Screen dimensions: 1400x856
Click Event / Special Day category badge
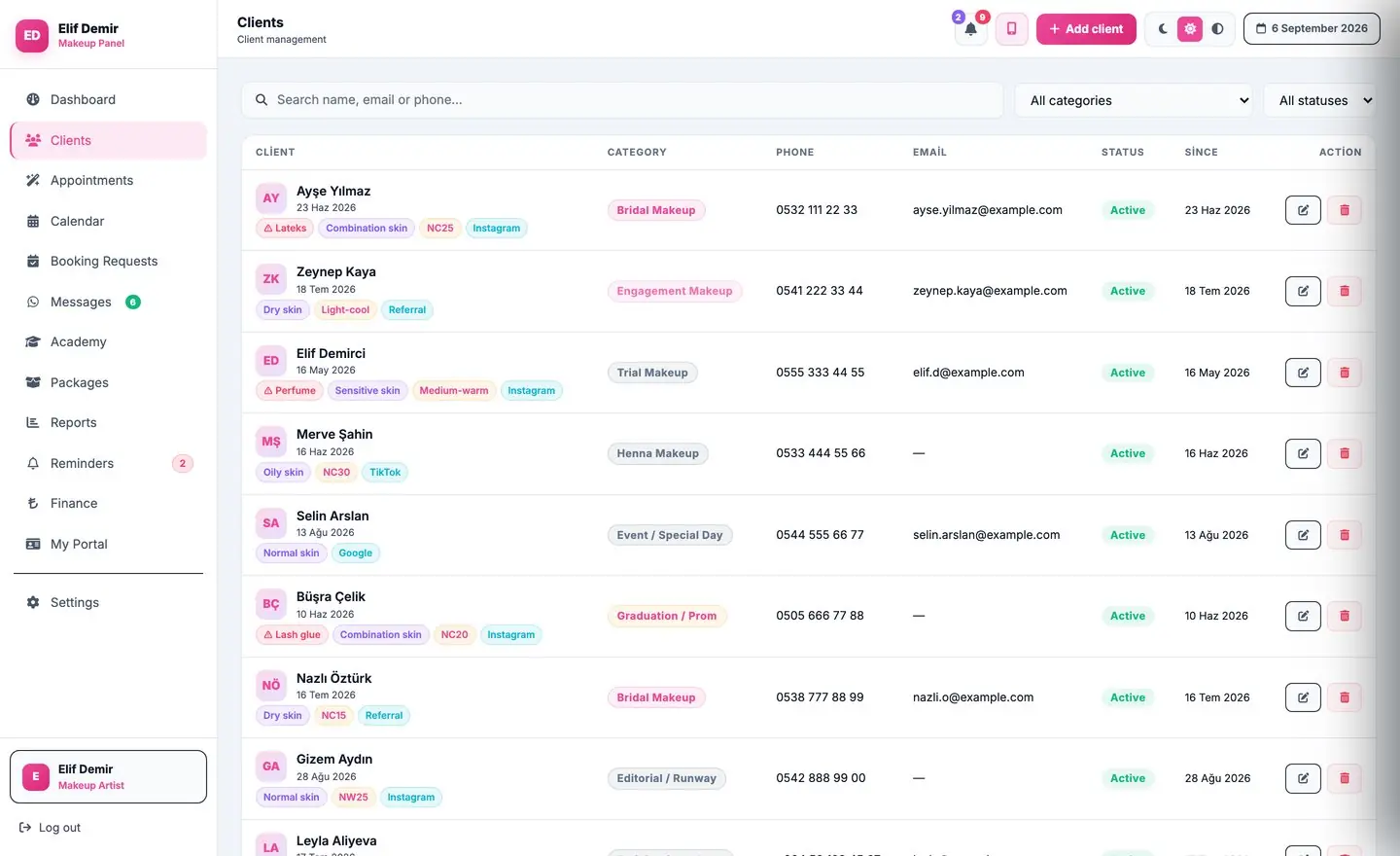click(670, 535)
